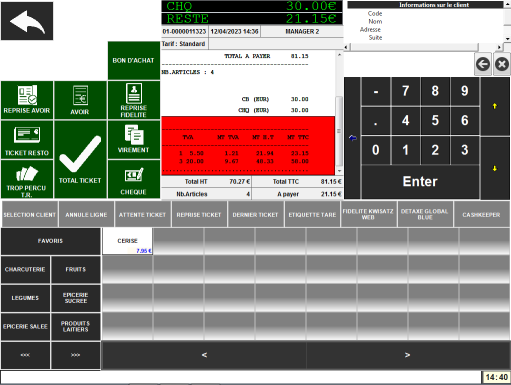Click the large back arrow icon
Viewport: 511px width, 385px height.
pyautogui.click(x=27, y=21)
